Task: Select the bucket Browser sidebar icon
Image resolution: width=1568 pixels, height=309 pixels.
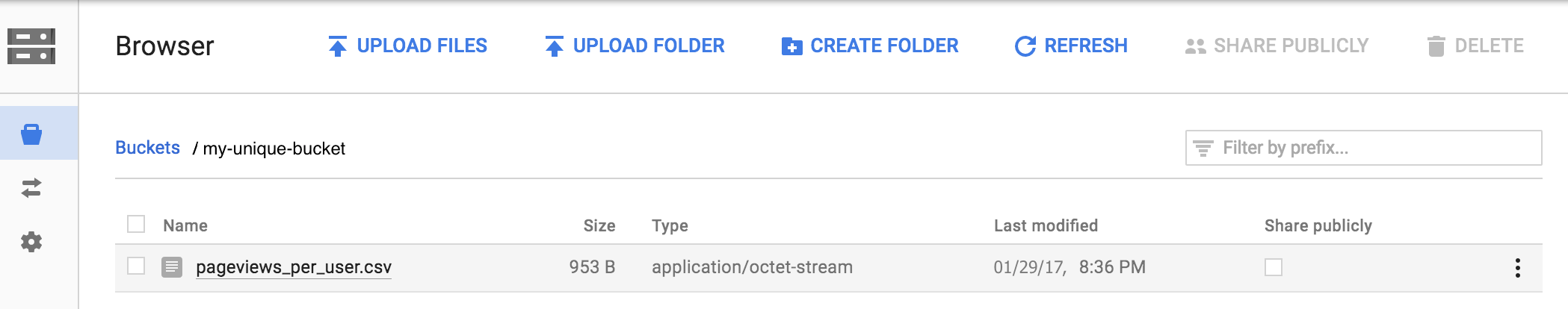Action: point(31,134)
